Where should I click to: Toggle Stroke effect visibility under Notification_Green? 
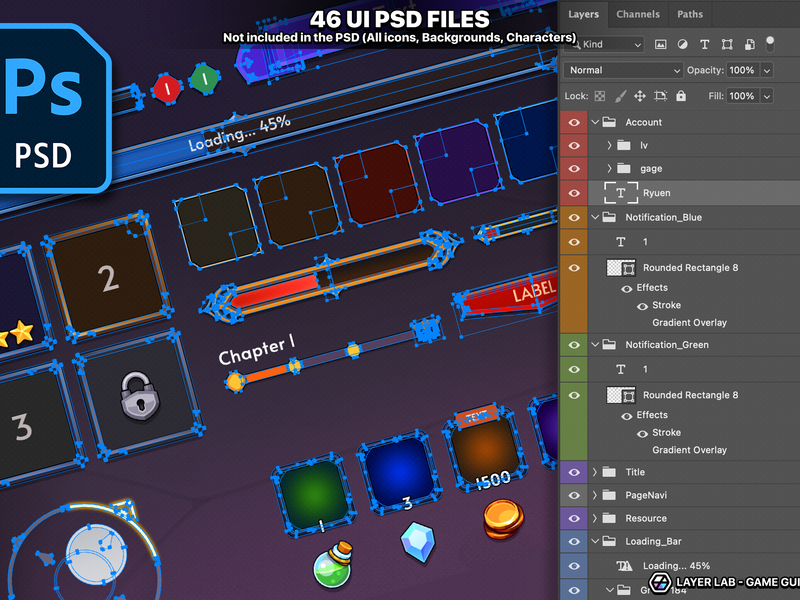pos(642,434)
